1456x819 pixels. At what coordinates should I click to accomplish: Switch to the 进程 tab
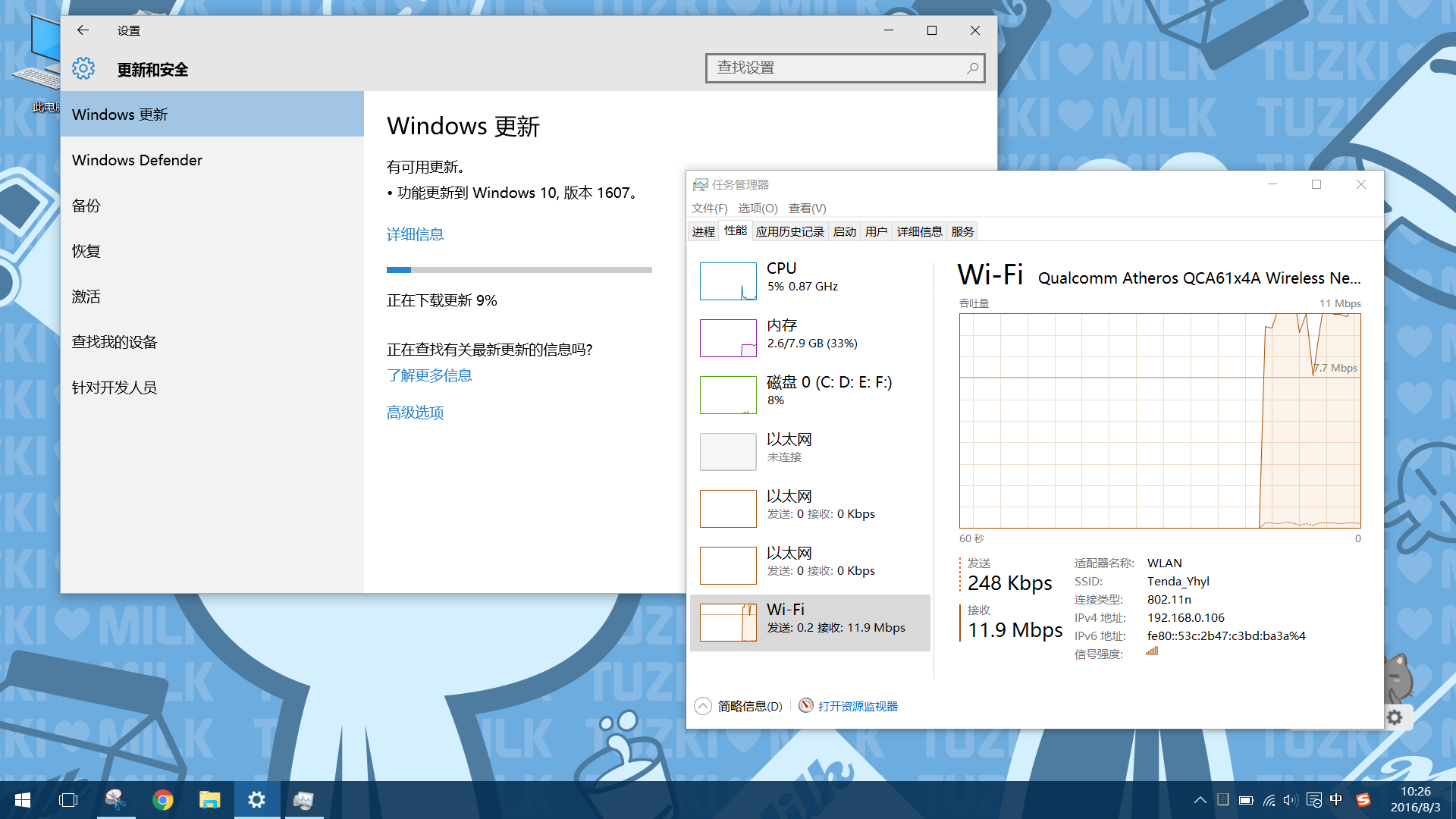tap(703, 231)
